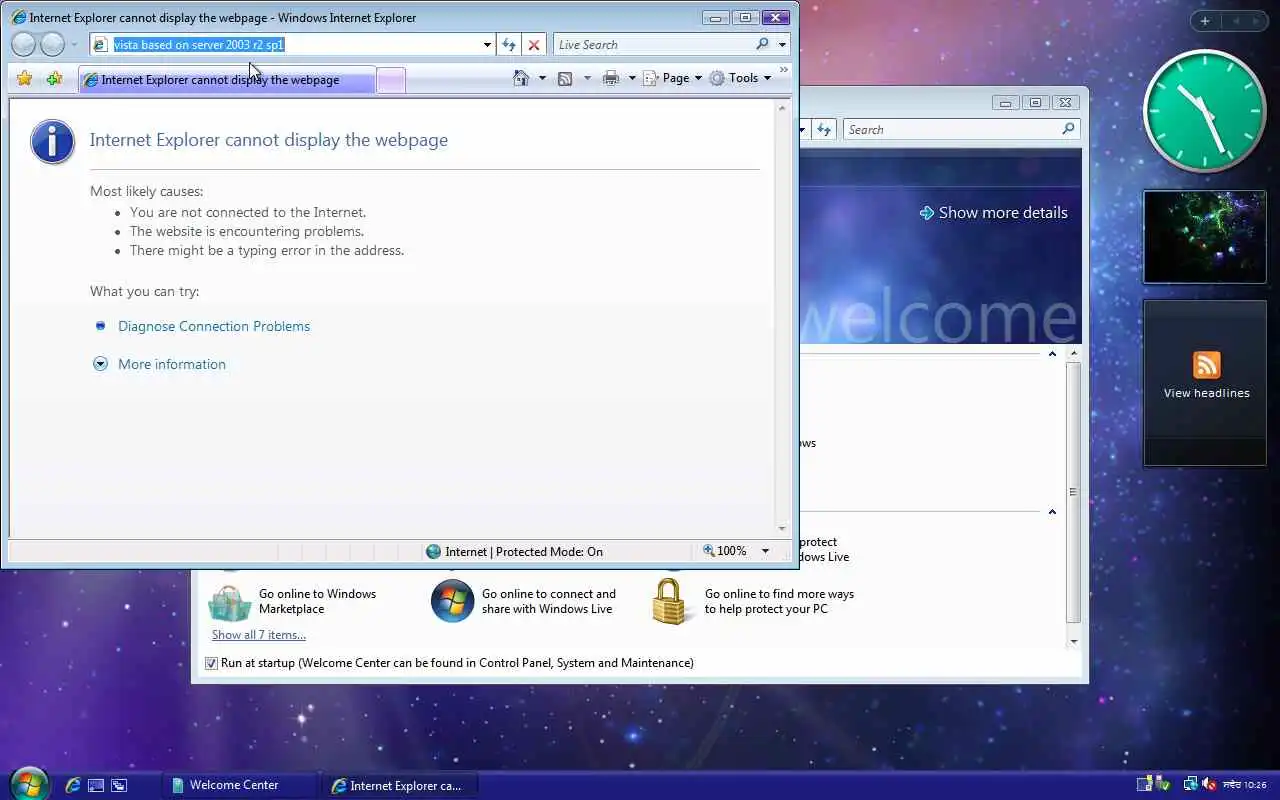Click Go online to help protect your PC
The image size is (1280, 800).
click(779, 601)
